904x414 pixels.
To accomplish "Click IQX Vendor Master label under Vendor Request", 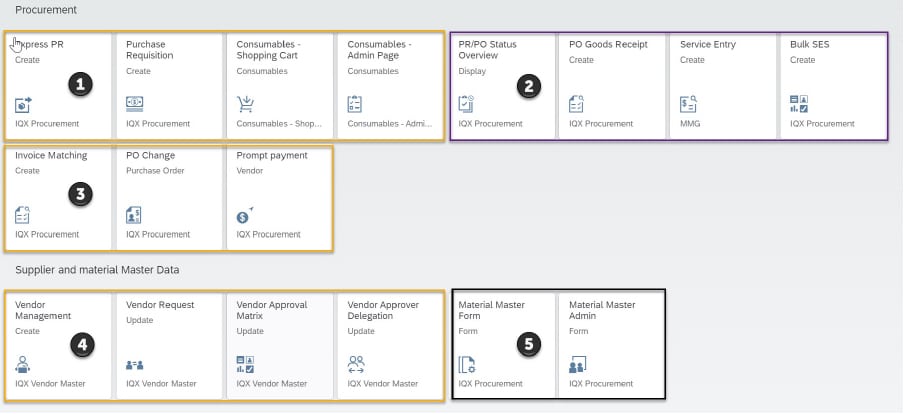I will (161, 383).
